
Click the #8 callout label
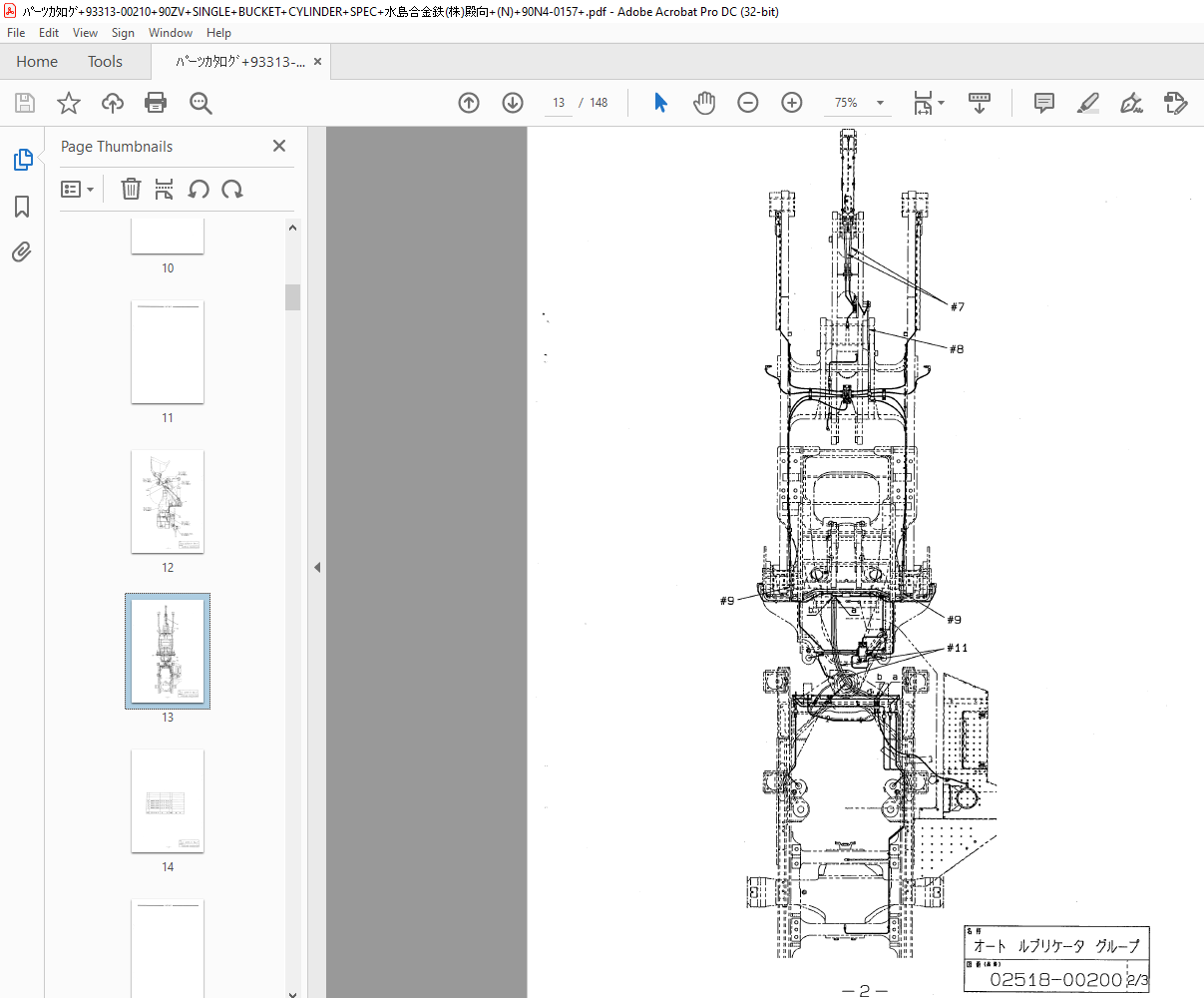[x=957, y=349]
